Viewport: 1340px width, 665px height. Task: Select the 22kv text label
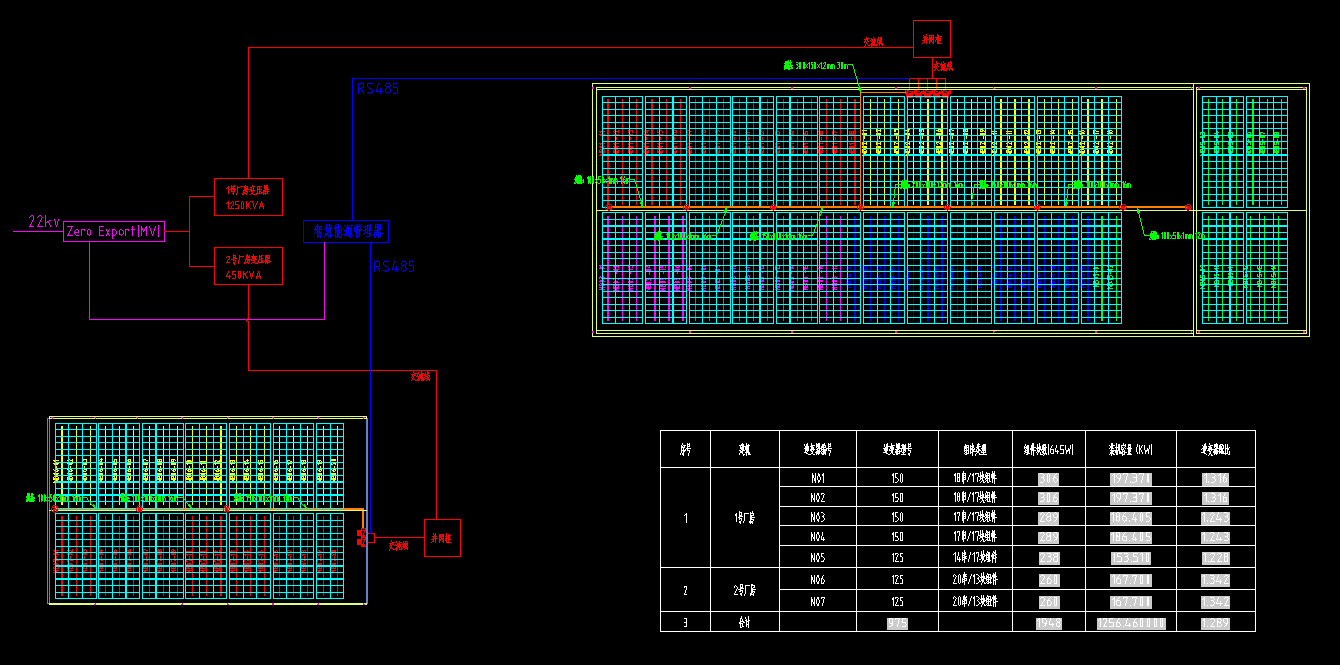44,222
